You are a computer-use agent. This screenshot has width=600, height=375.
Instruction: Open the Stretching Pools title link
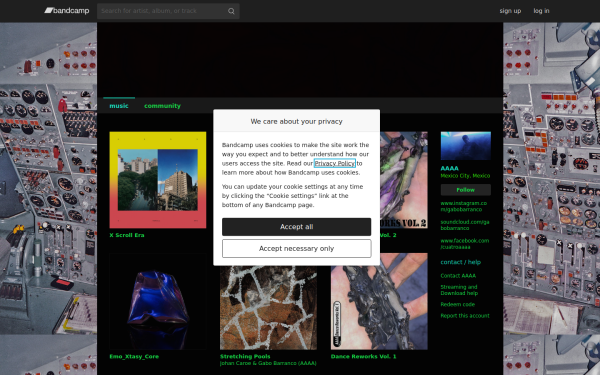[245, 356]
